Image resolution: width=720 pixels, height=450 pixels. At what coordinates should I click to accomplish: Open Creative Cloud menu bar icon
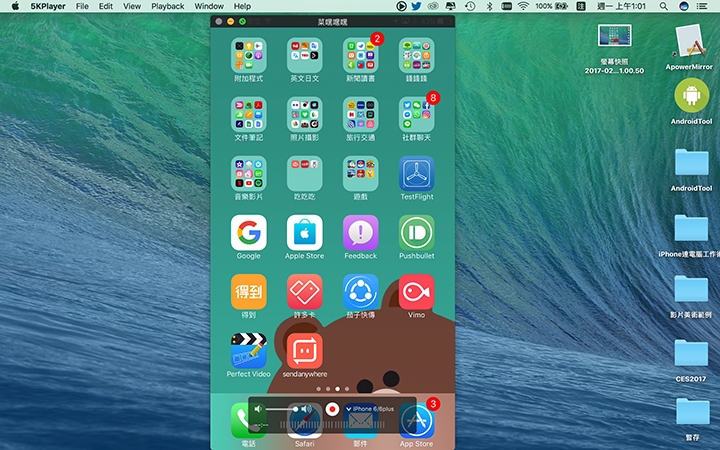pyautogui.click(x=433, y=6)
